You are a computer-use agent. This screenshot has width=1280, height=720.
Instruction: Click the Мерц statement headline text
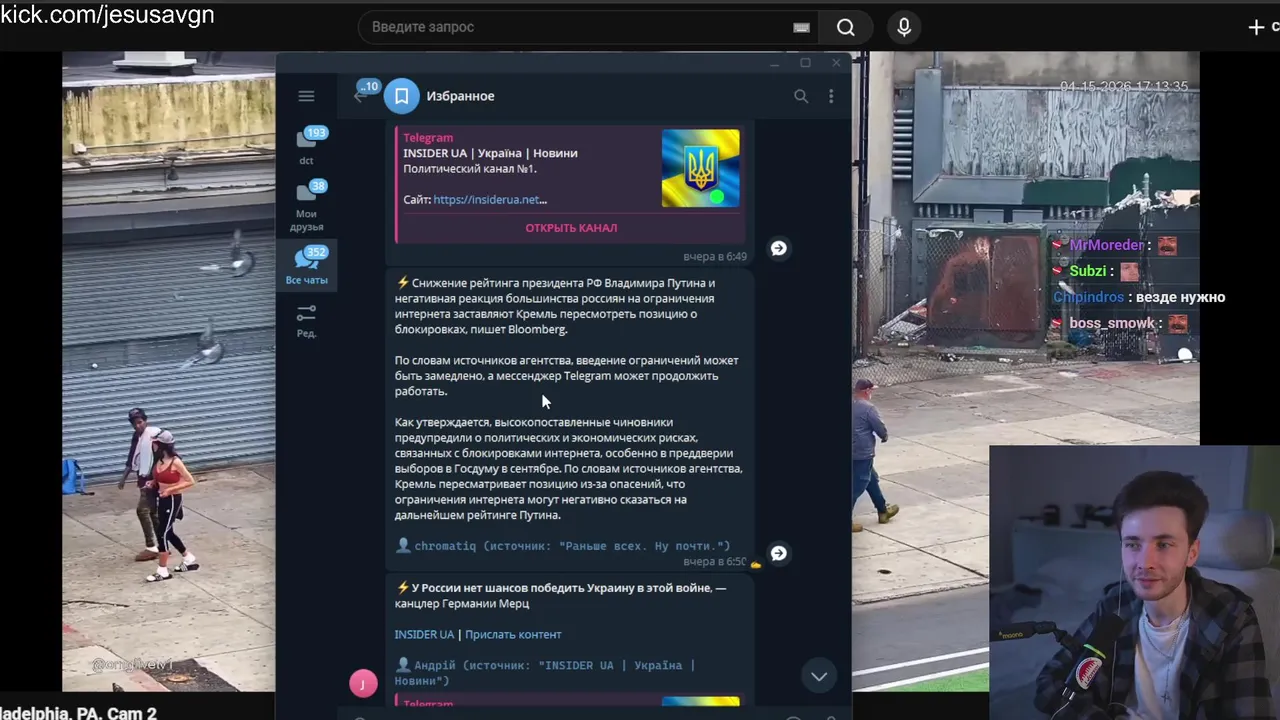pyautogui.click(x=561, y=596)
